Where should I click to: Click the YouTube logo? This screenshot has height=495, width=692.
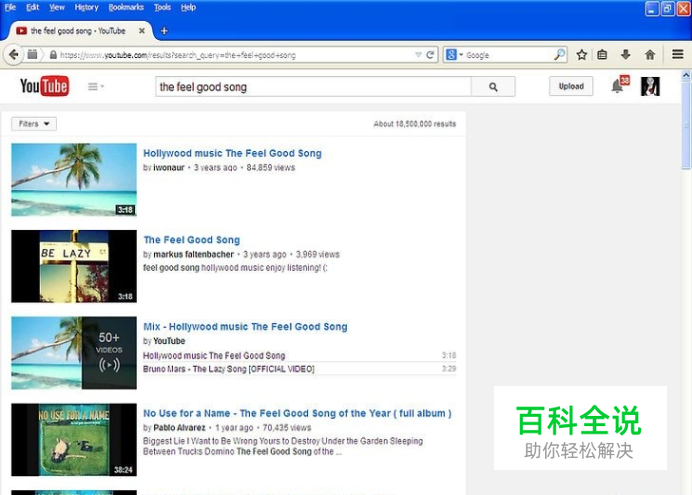tap(44, 86)
